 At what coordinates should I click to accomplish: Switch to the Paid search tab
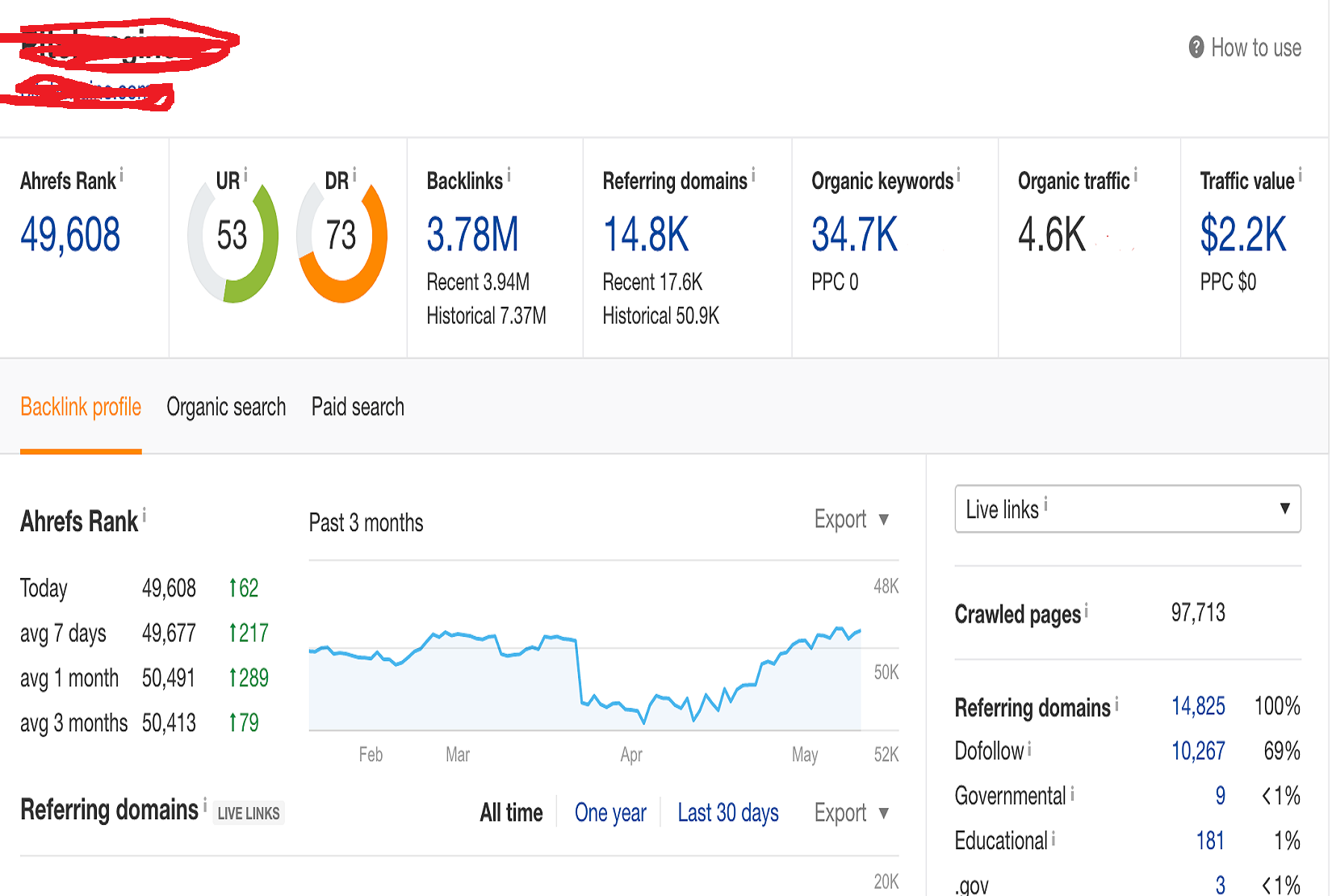coord(358,407)
